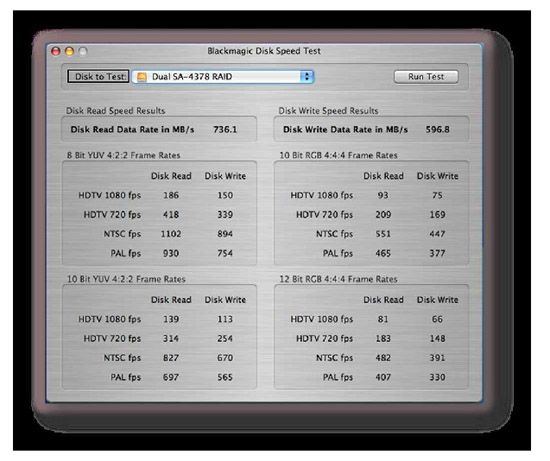The height and width of the screenshot is (461, 550).
Task: Click the value 183 in 12 Bit RGB table
Action: (383, 339)
